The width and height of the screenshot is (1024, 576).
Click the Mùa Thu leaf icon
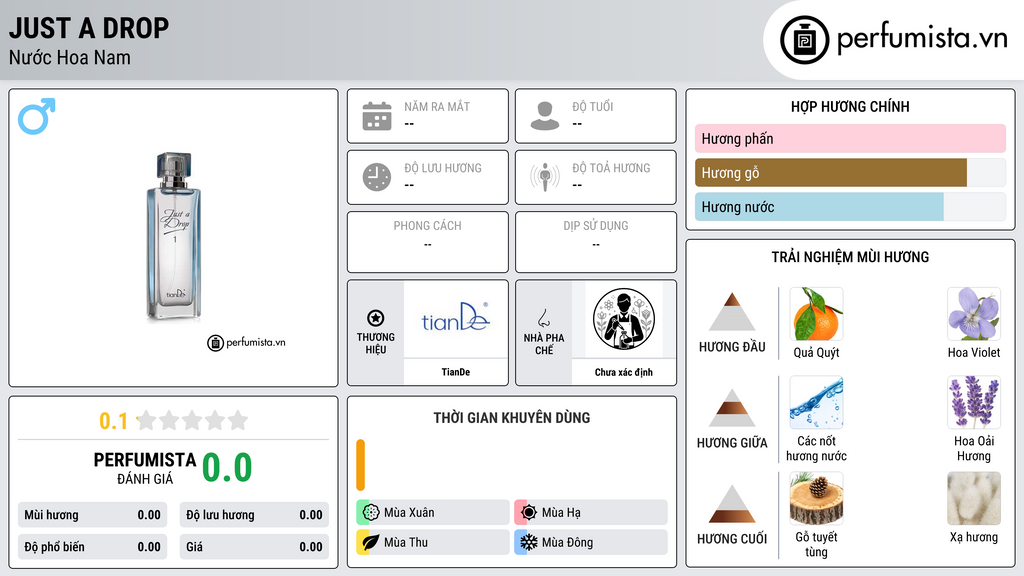tap(371, 542)
